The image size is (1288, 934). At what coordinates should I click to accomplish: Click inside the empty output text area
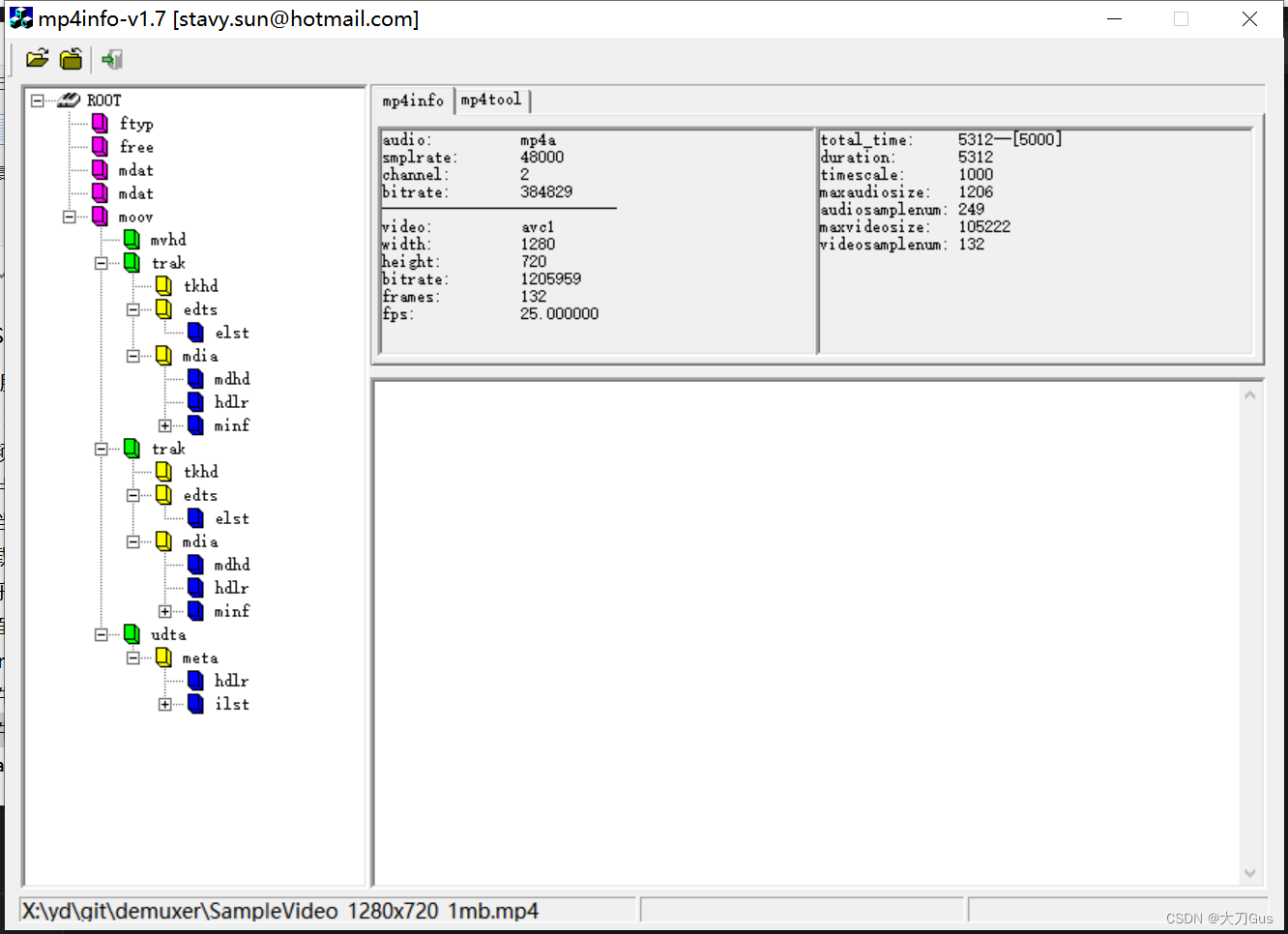(806, 633)
